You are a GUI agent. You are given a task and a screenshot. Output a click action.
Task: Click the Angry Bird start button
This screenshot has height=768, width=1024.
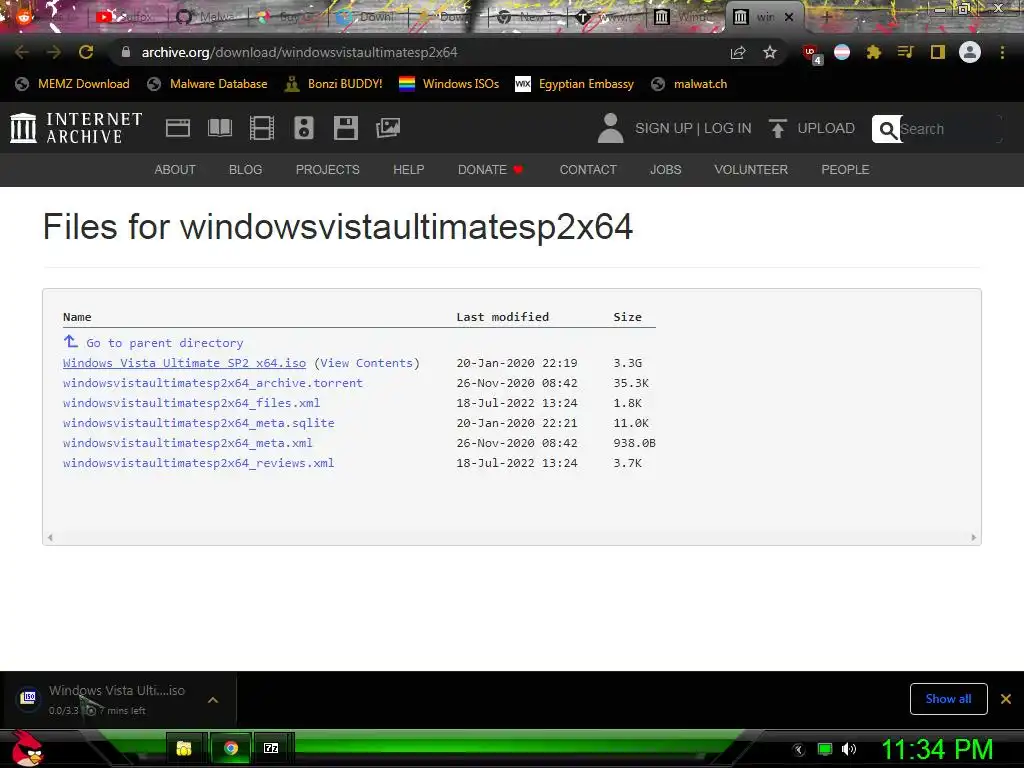pos(26,748)
